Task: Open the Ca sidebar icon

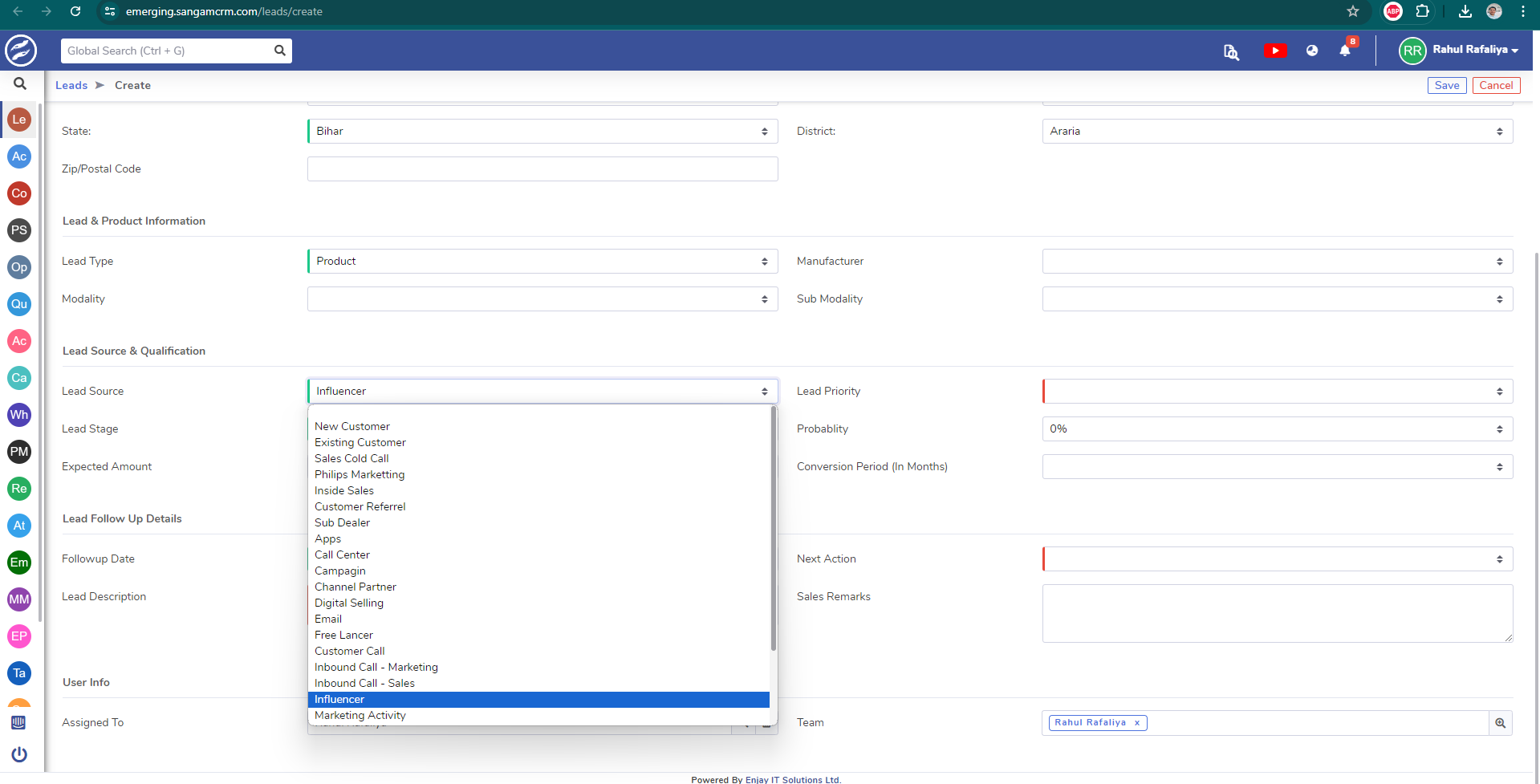Action: click(19, 378)
